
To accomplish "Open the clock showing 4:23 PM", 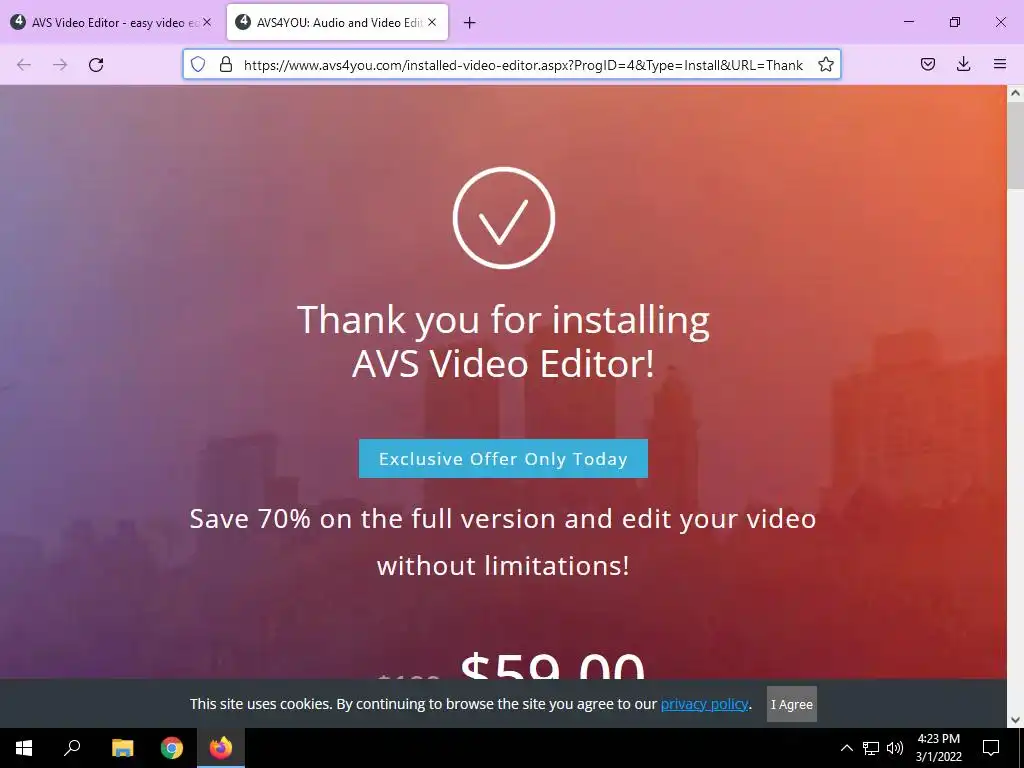I will point(938,748).
